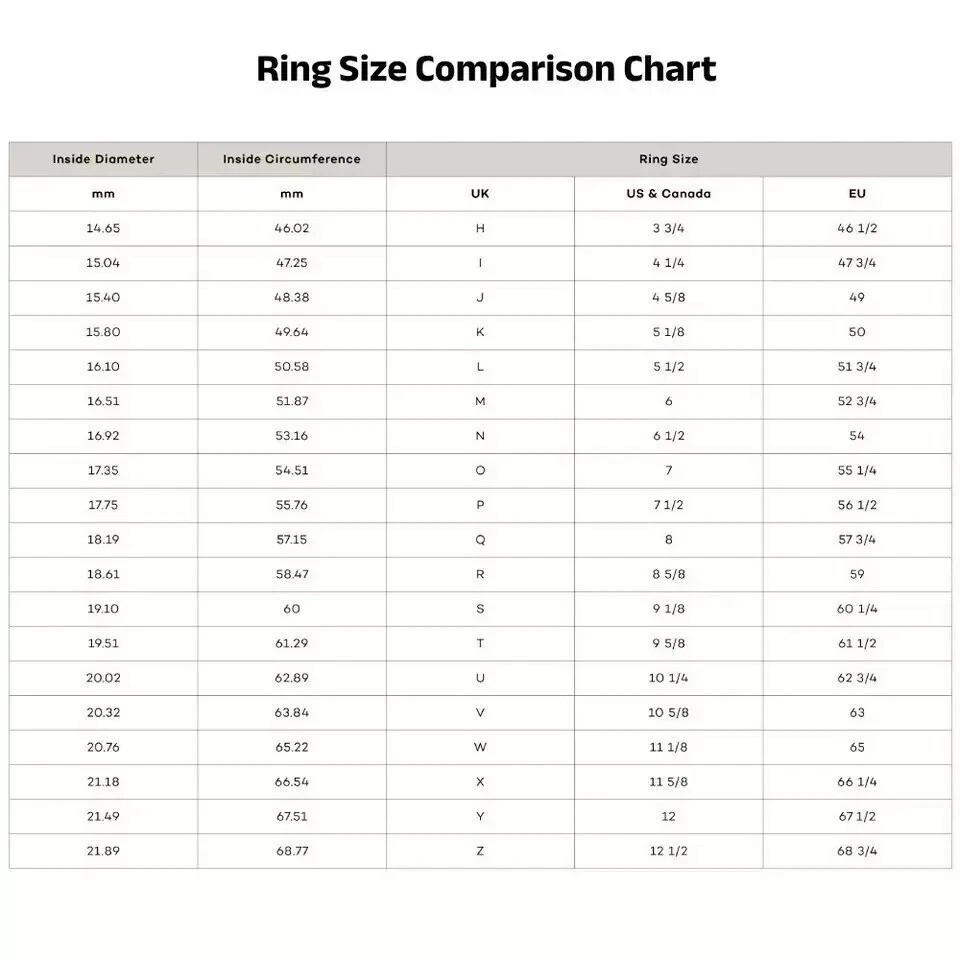Viewport: 960px width, 960px height.
Task: Click the US & Canada column subheader
Action: coord(668,194)
